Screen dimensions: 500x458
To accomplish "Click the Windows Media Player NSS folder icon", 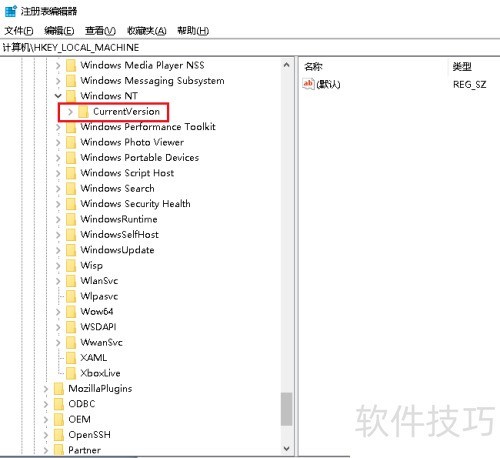I will [71, 65].
